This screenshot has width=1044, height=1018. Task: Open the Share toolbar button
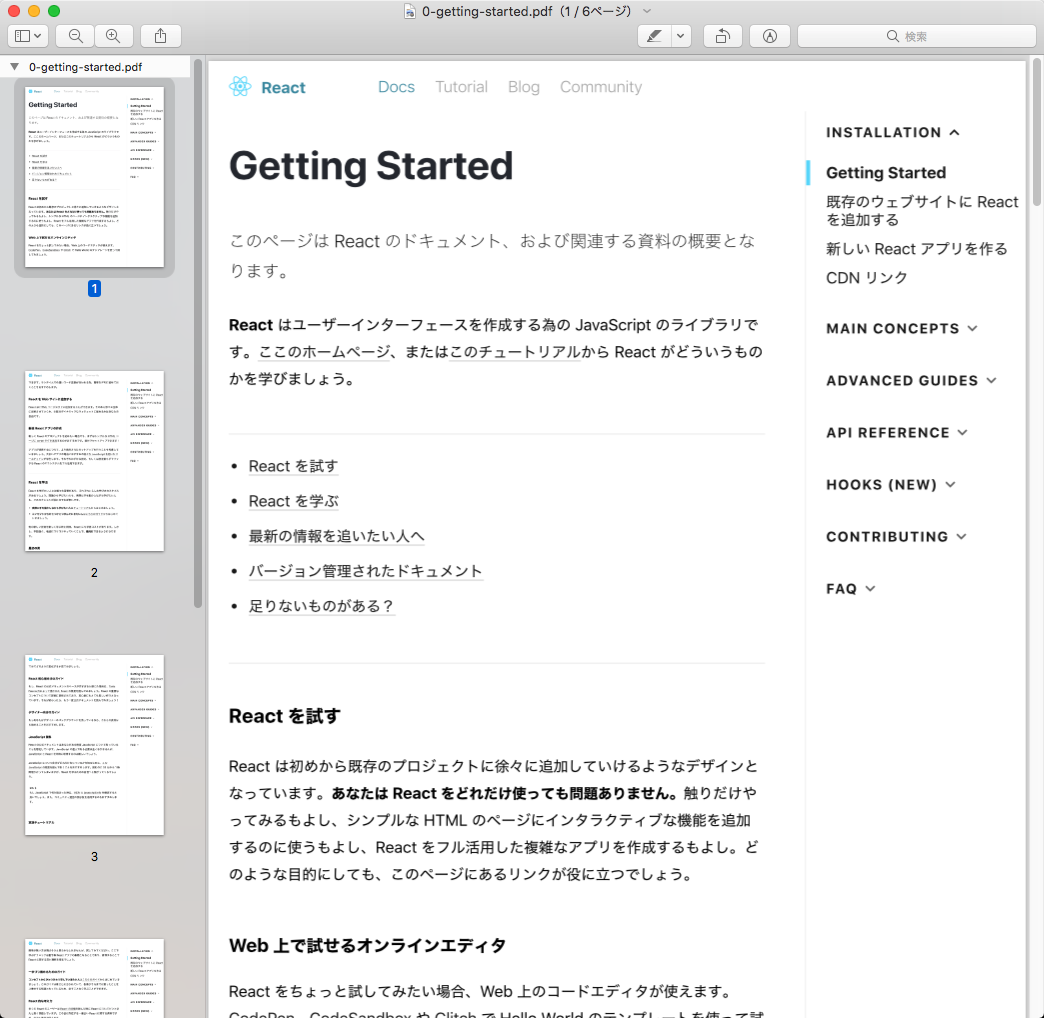pos(160,36)
